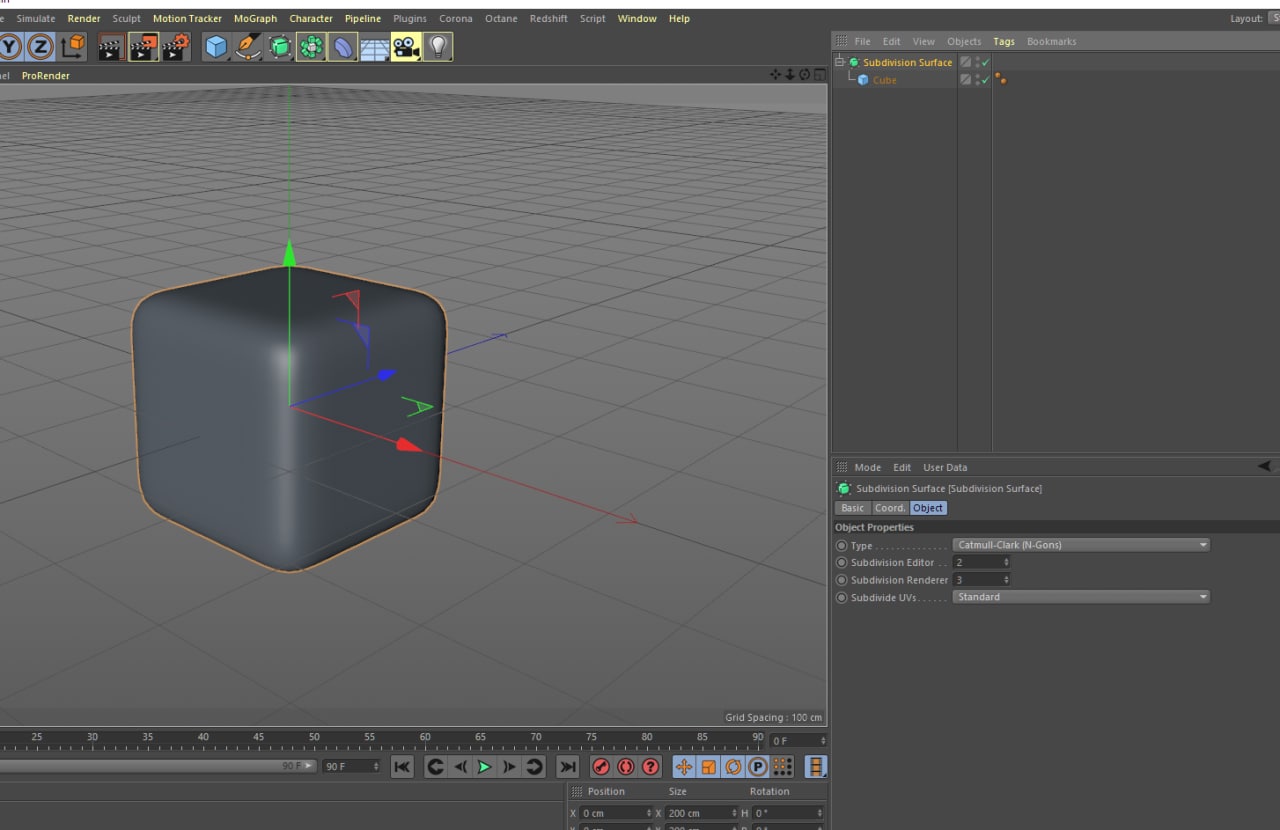Viewport: 1280px width, 830px height.
Task: Toggle Autokeying red button
Action: (626, 767)
